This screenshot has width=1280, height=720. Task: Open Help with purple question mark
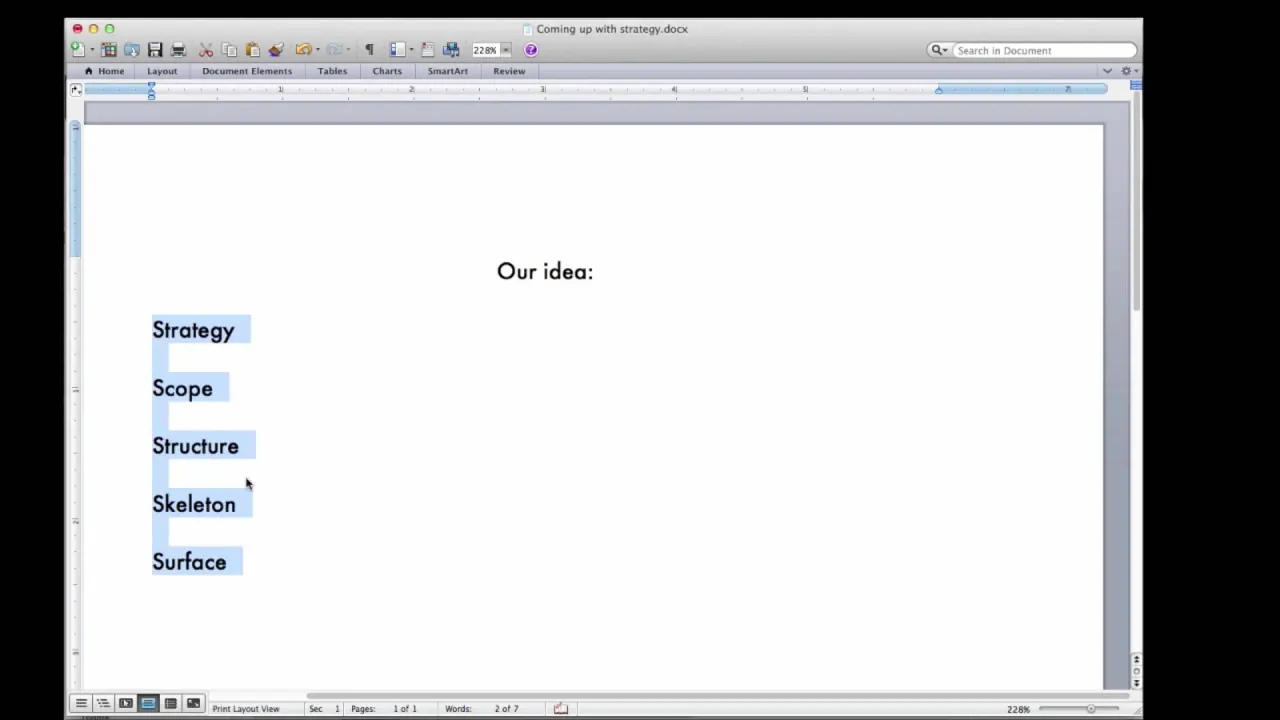pos(531,50)
